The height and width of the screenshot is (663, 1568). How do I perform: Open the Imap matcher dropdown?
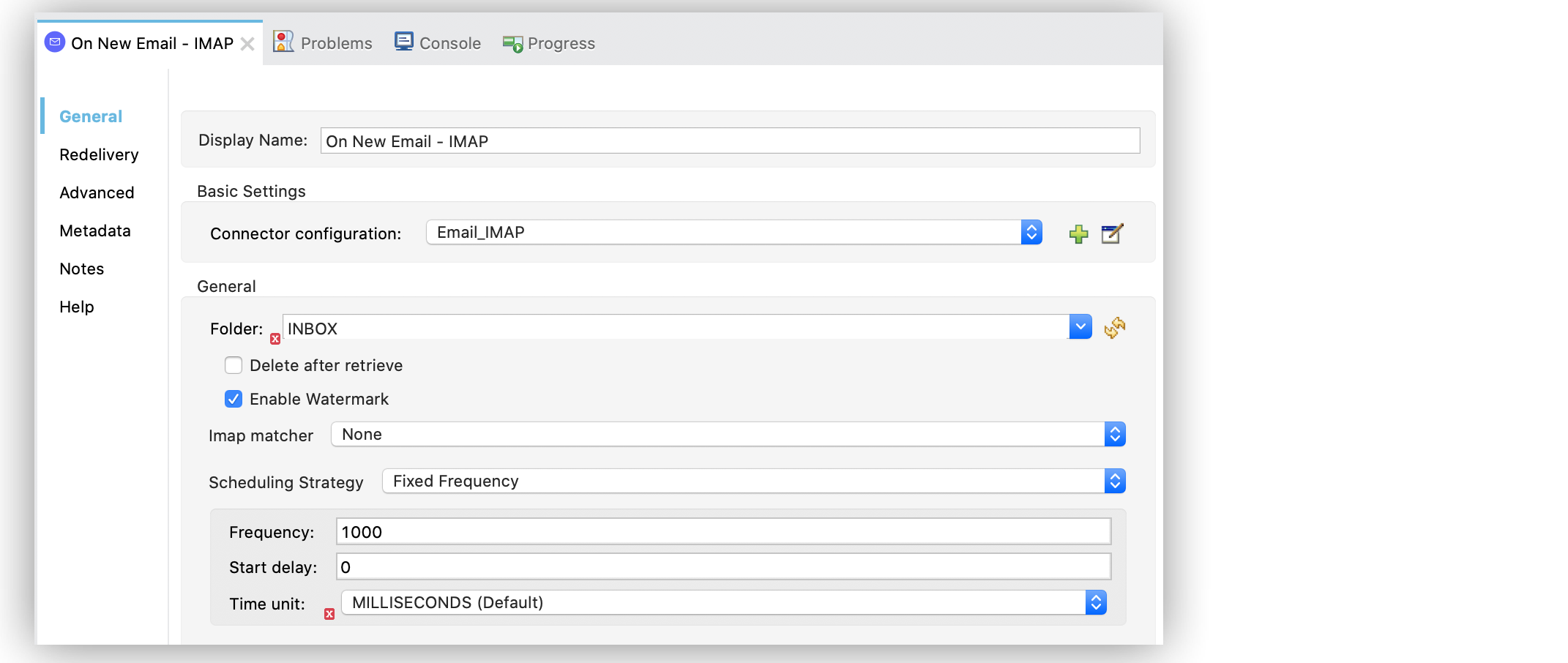pos(1115,433)
